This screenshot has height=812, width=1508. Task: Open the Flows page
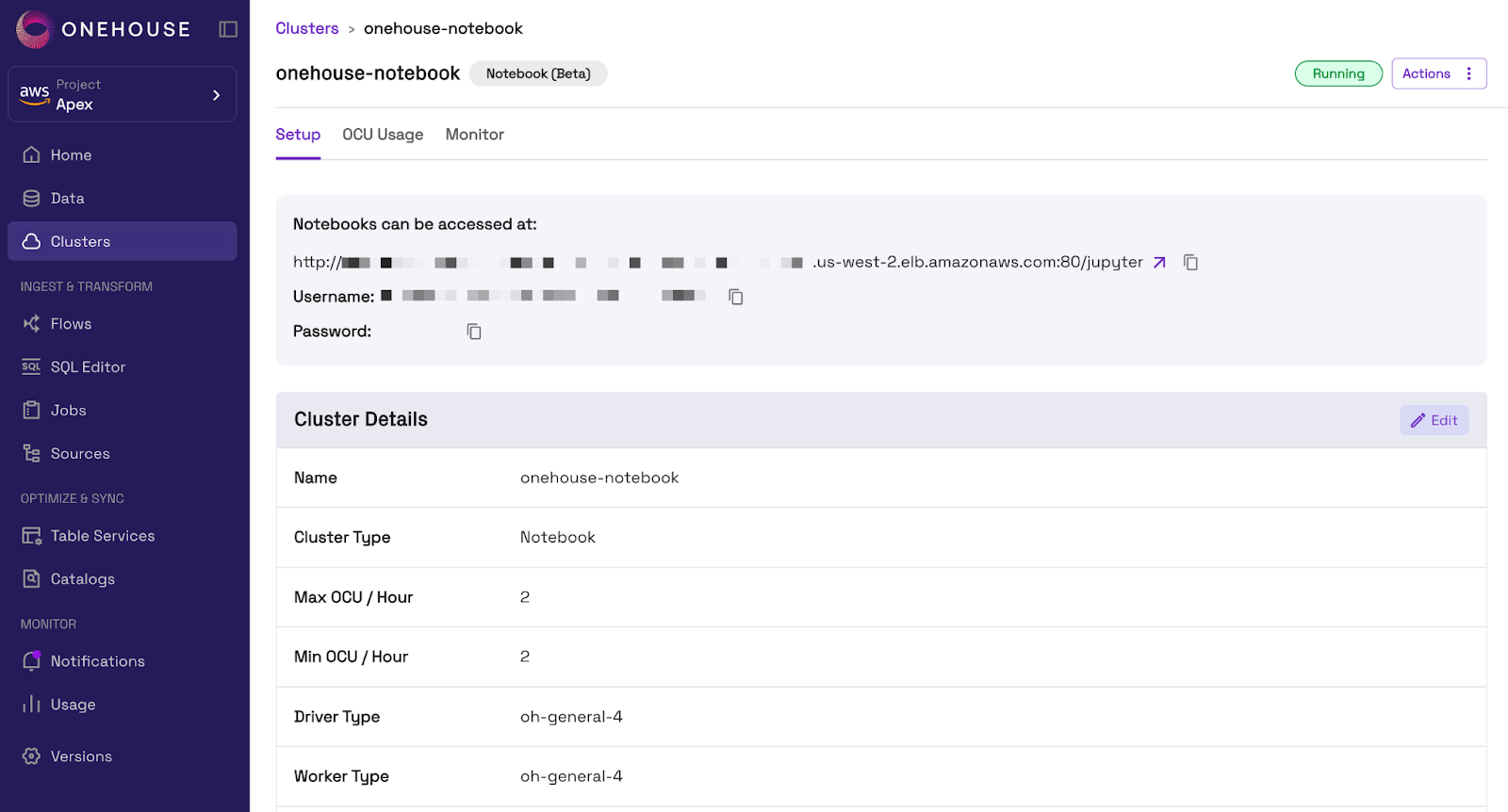pyautogui.click(x=71, y=323)
